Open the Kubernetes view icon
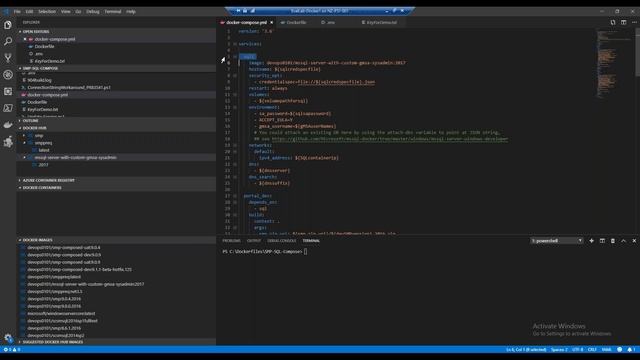The image size is (640, 360). [8, 75]
